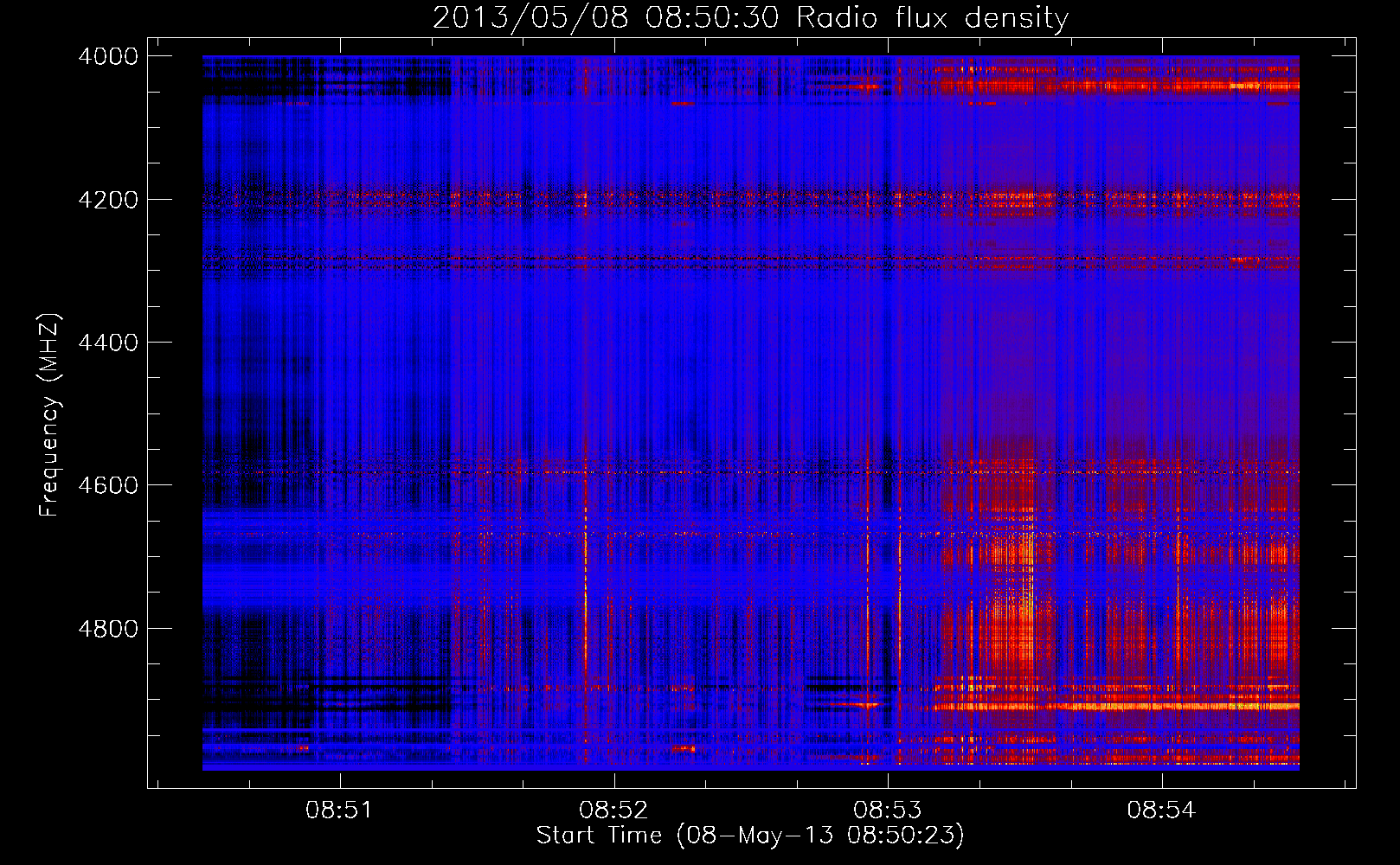The image size is (1400, 865).
Task: Select the 4000 frequency tick label
Action: pos(108,56)
